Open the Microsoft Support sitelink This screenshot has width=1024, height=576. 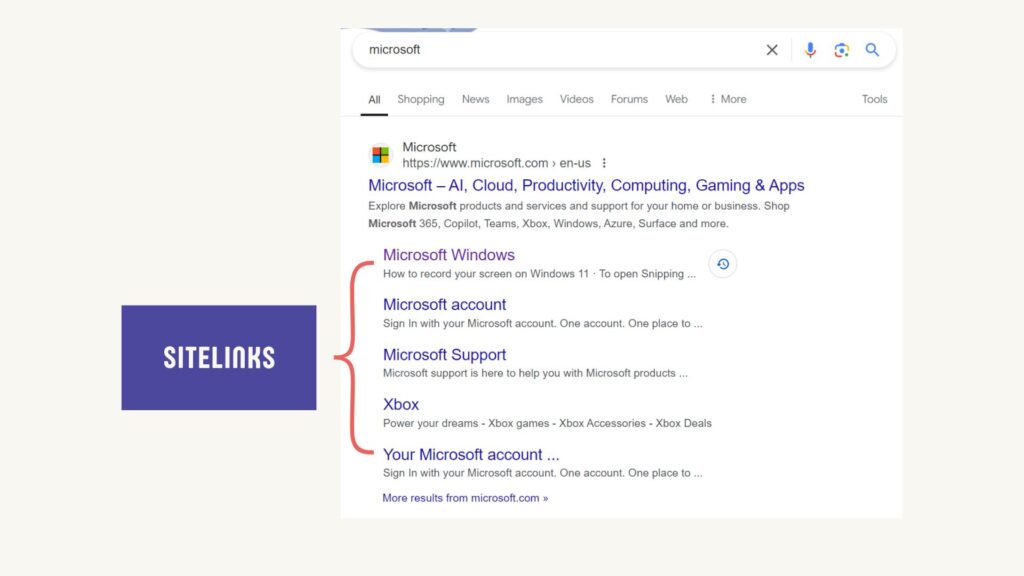pyautogui.click(x=445, y=355)
